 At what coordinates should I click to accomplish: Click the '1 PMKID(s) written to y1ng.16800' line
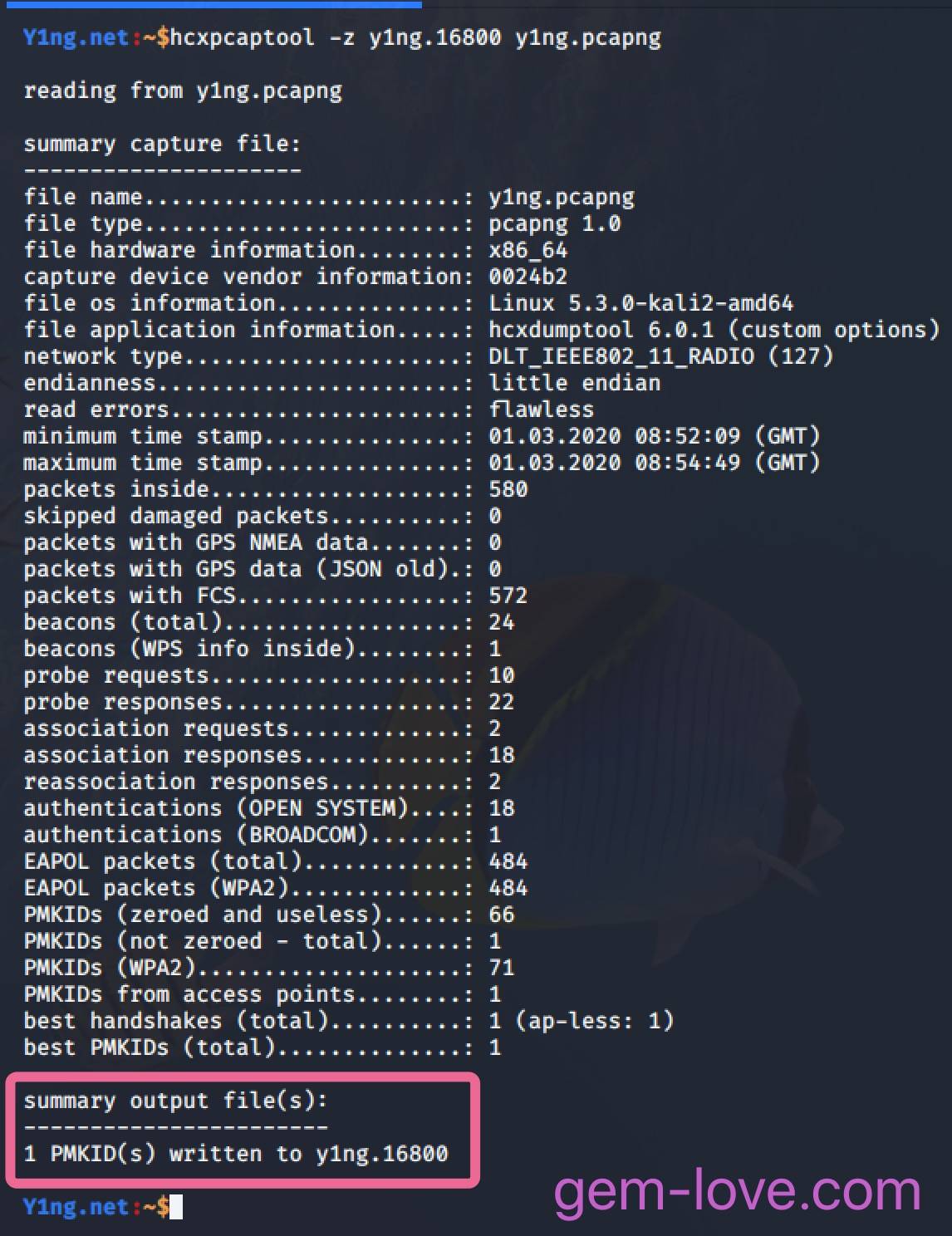coord(236,1154)
